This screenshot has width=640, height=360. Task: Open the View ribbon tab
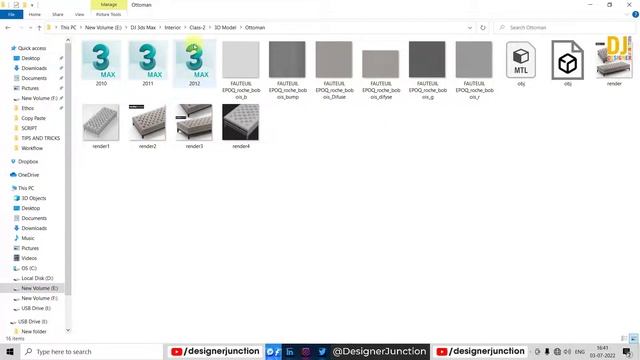(79, 14)
